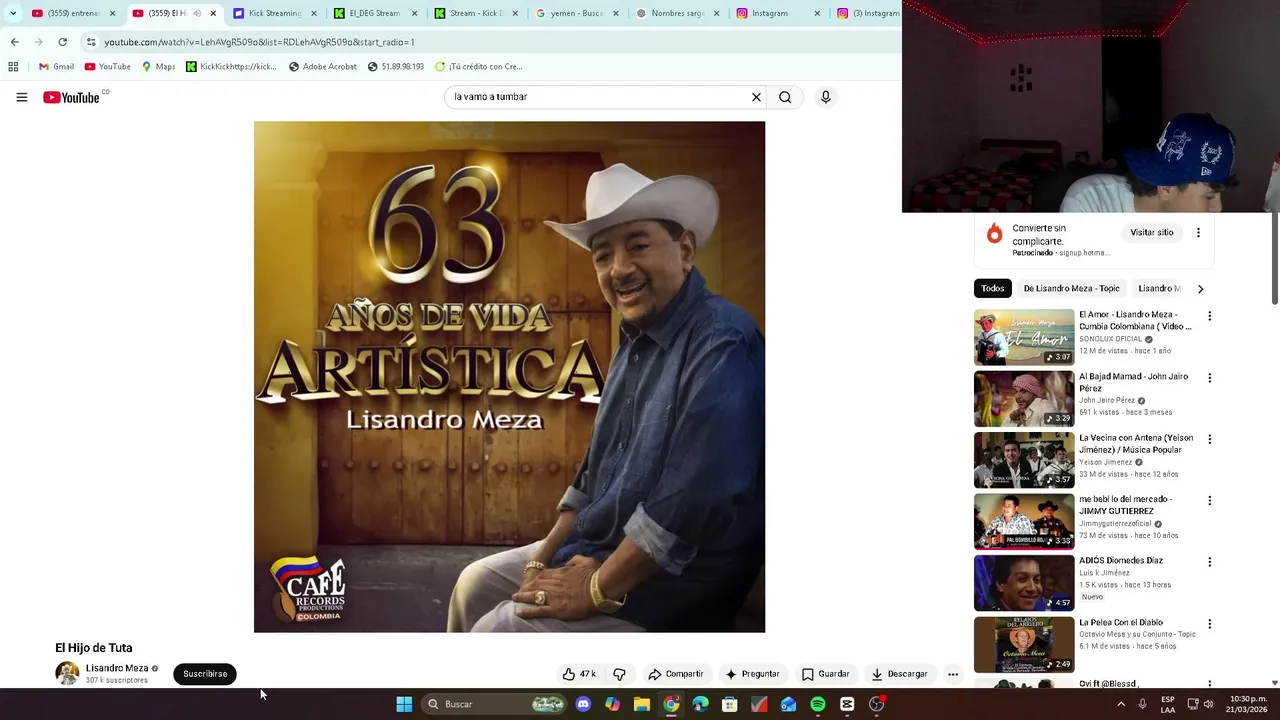Open CapCut from the taskbar

click(x=847, y=704)
